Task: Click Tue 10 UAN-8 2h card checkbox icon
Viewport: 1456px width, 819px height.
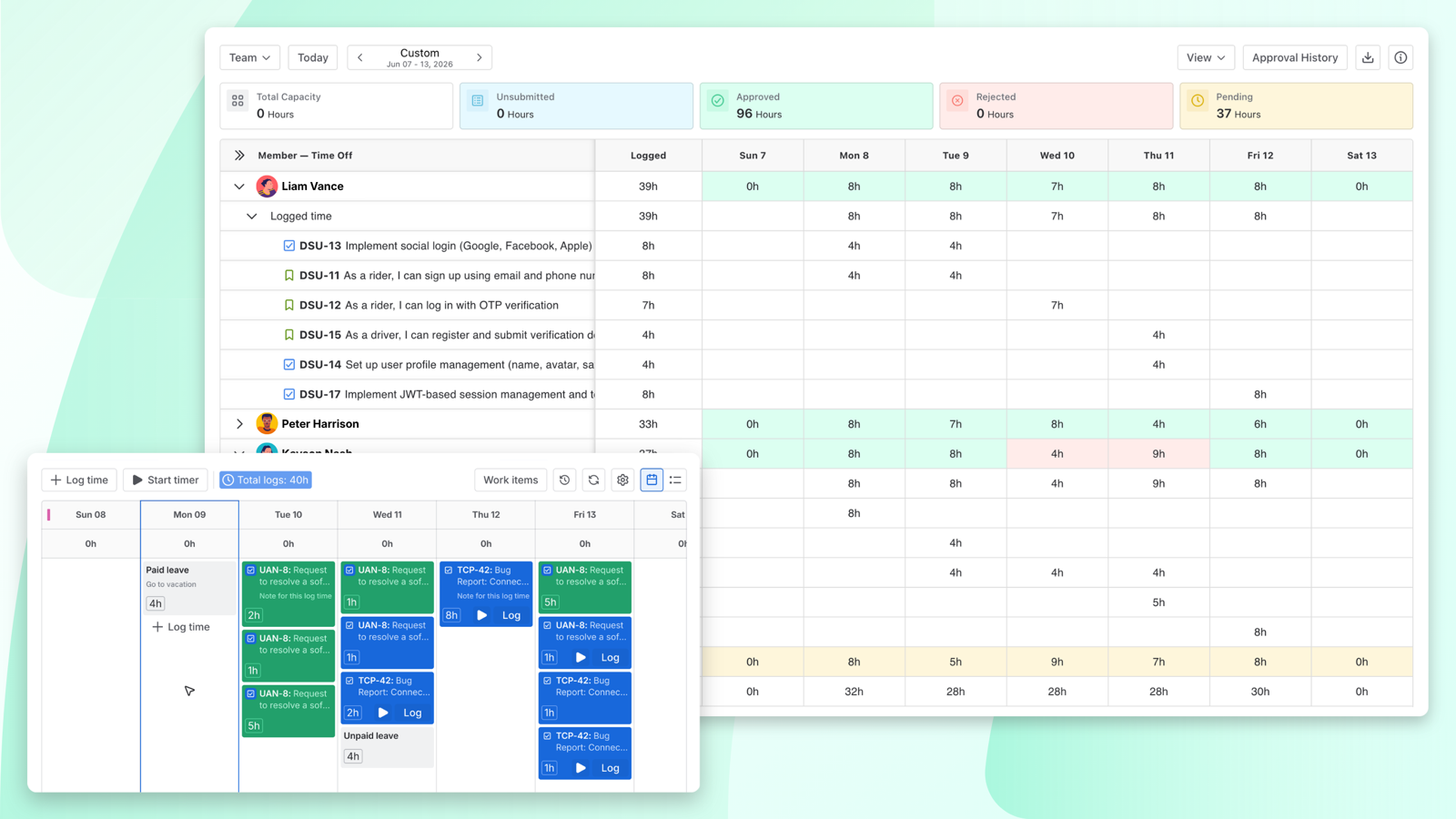Action: (251, 571)
